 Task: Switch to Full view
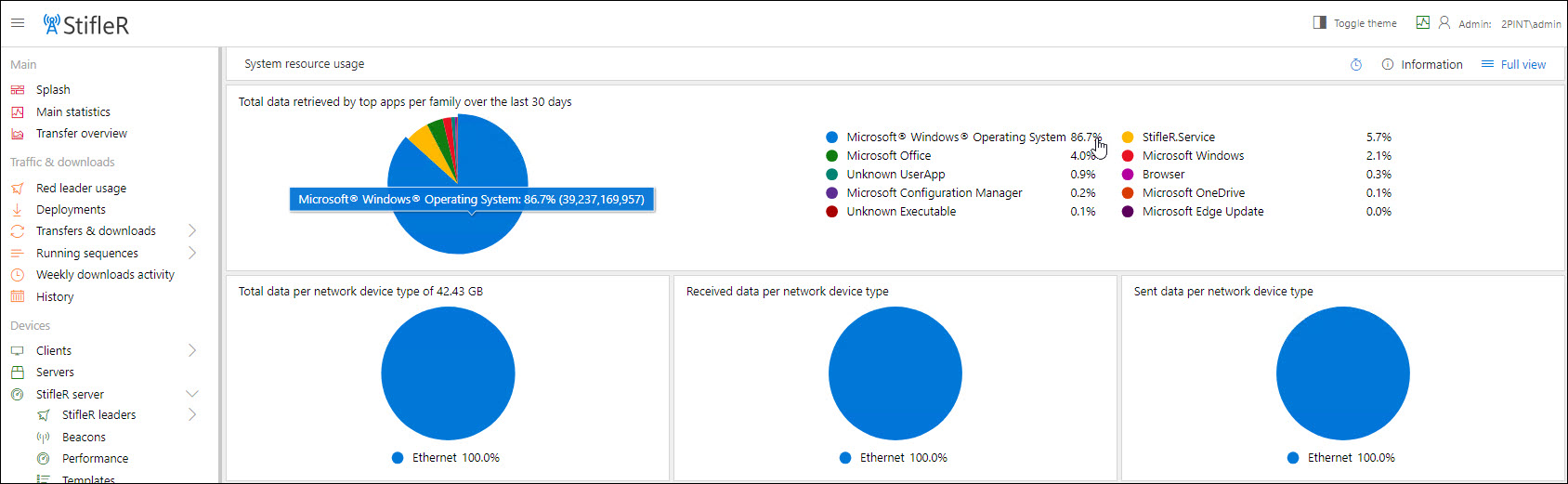coord(1513,65)
